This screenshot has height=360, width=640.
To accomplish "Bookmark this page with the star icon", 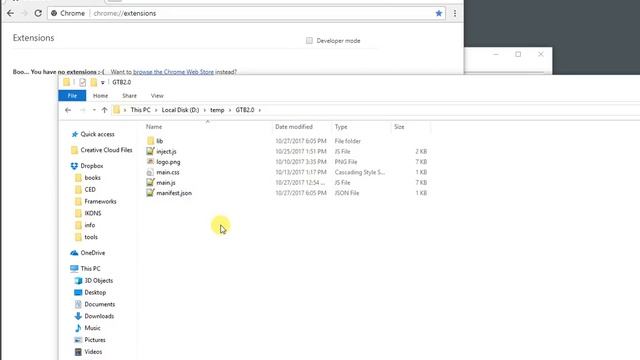I will click(x=439, y=13).
